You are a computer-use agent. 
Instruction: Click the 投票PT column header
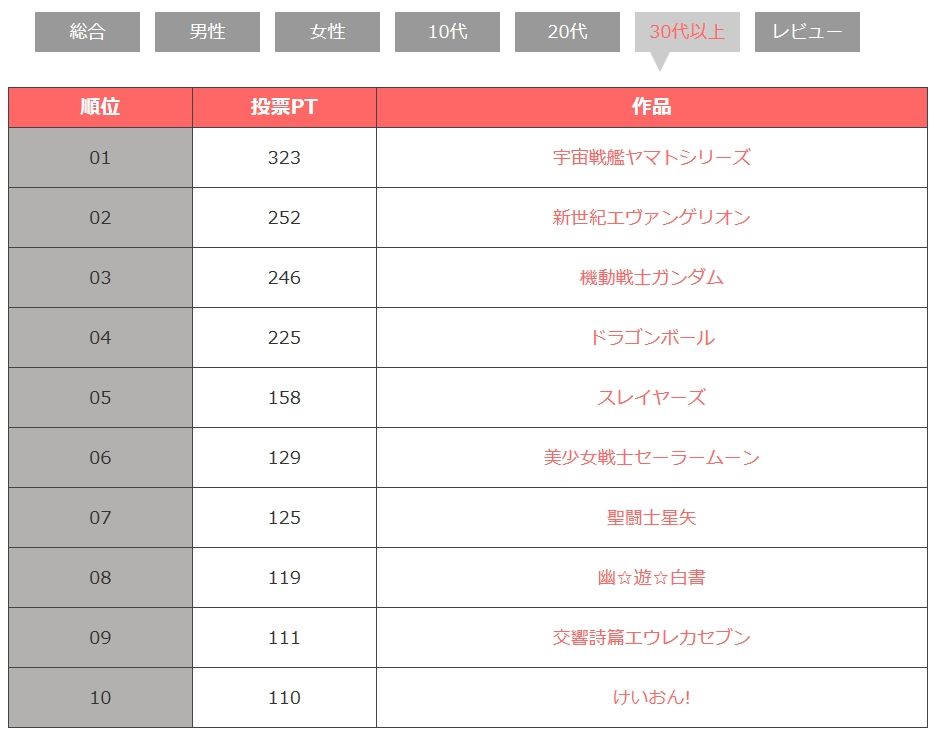coord(284,107)
